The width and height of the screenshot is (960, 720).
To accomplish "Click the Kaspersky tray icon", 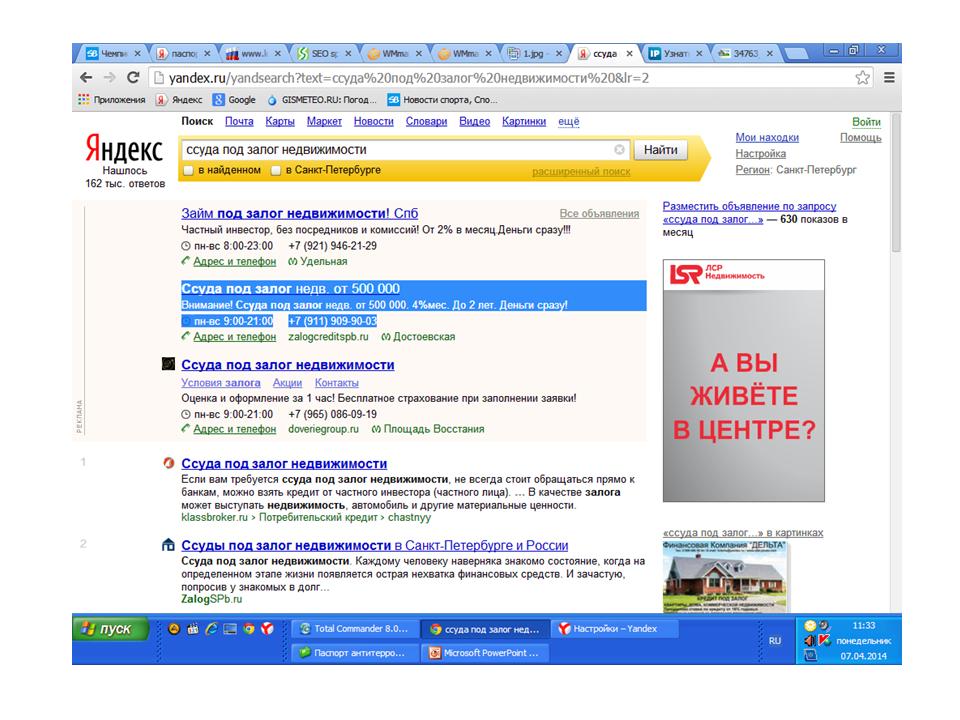I will tap(824, 641).
